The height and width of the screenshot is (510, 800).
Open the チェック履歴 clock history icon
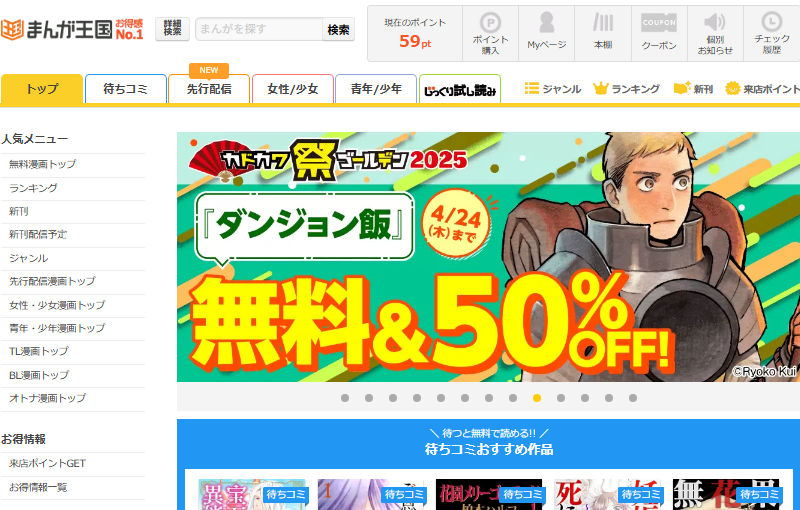(771, 34)
